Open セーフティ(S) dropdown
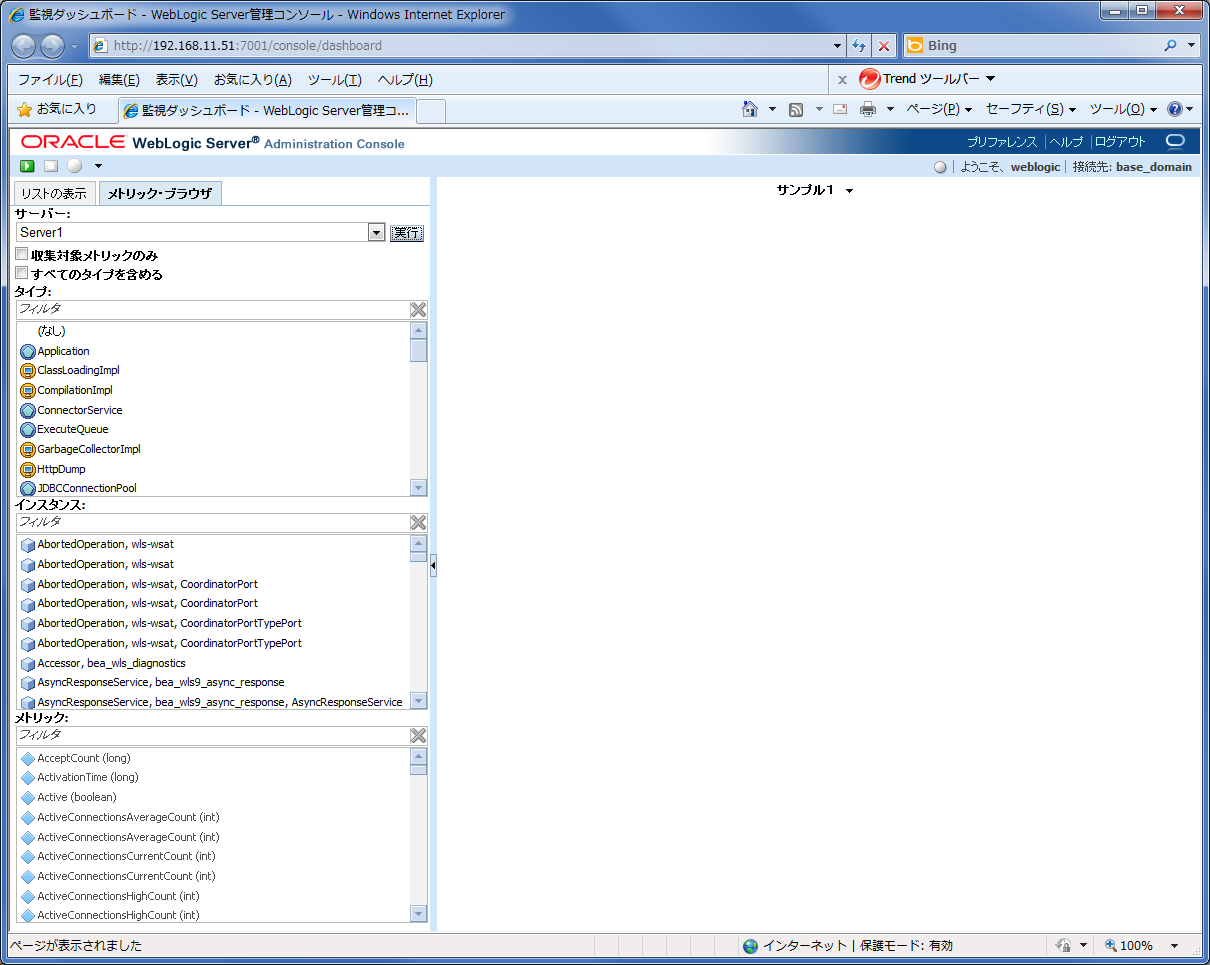This screenshot has height=965, width=1210. point(1031,109)
